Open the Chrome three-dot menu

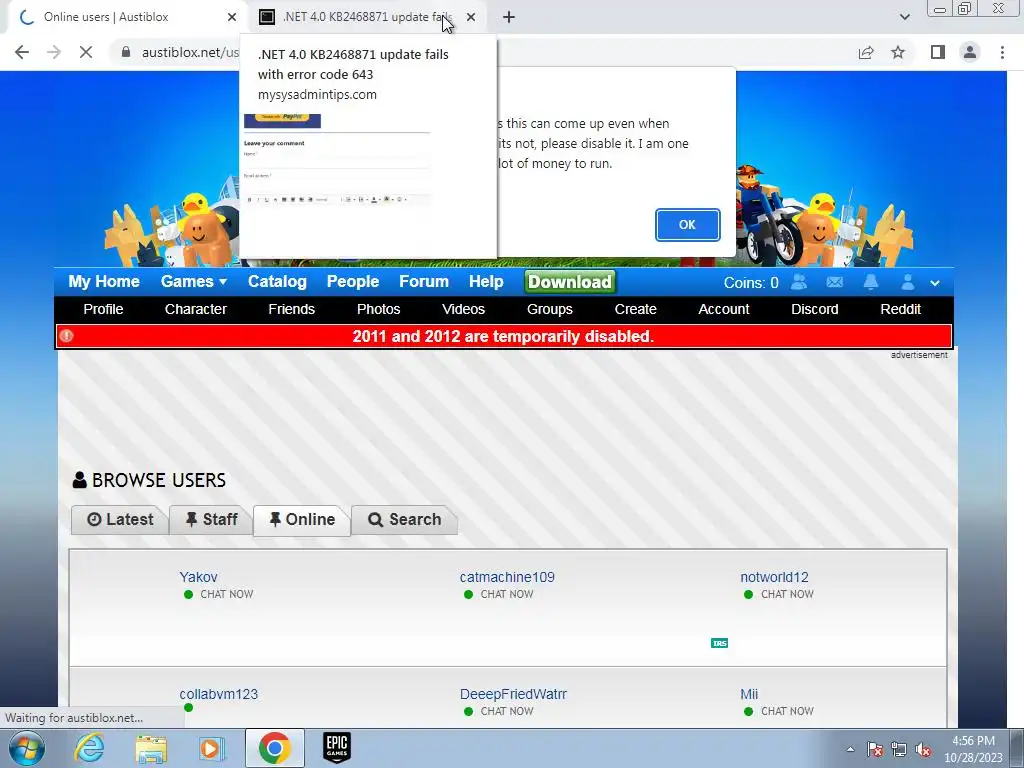(1002, 52)
